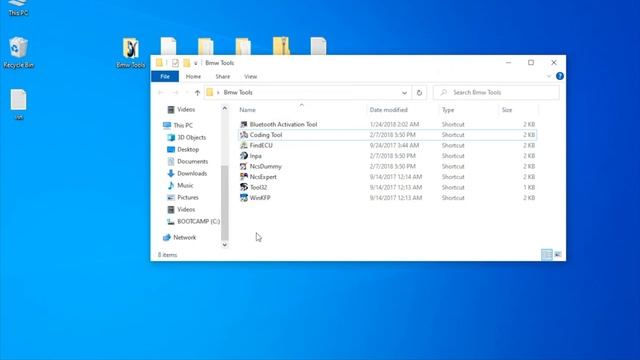640x360 pixels.
Task: Open recent locations dropdown arrow
Action: pos(187,93)
